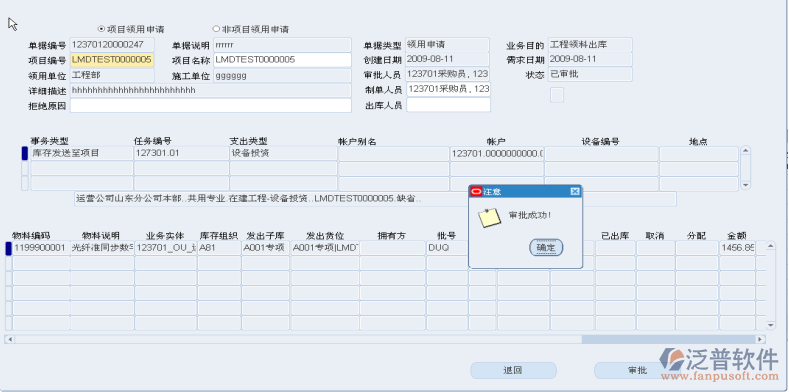Click the horizontal scrollbar thumb

point(669,340)
